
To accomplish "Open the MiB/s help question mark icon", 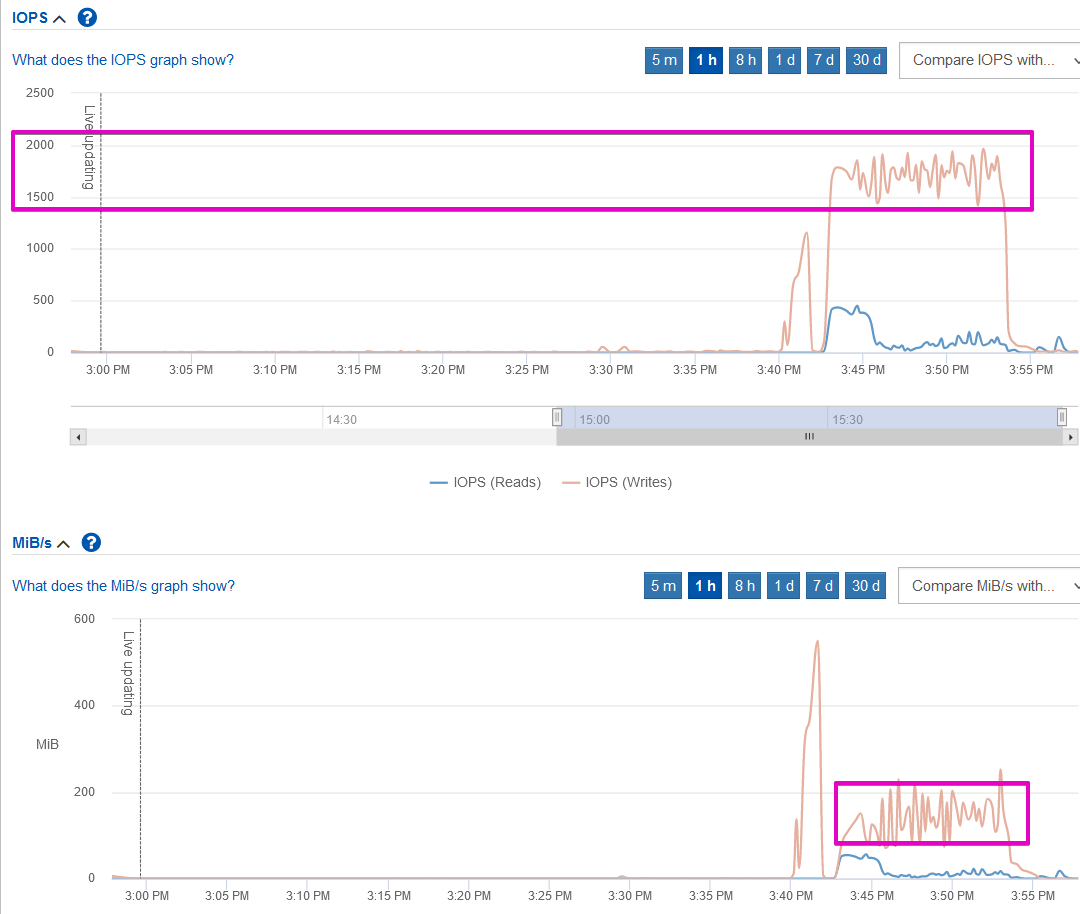I will tap(91, 543).
